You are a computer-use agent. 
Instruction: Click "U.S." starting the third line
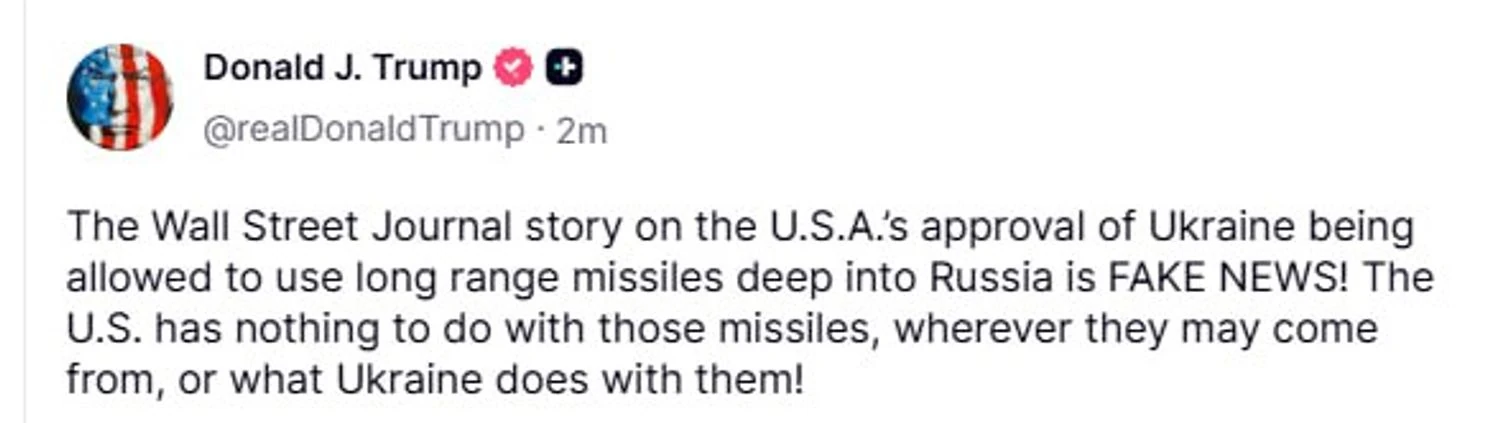[x=106, y=328]
